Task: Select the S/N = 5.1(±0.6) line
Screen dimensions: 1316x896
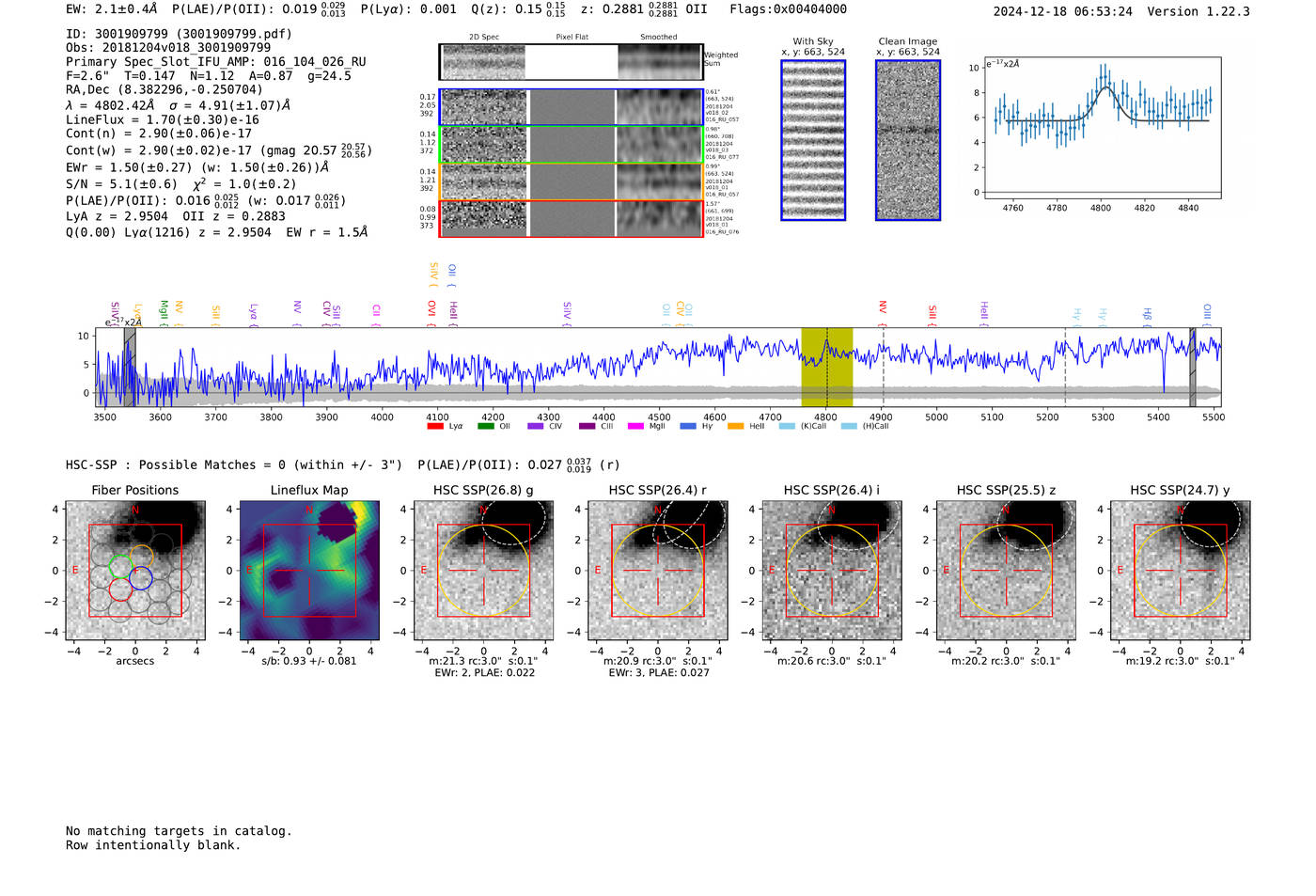Action: (x=181, y=184)
